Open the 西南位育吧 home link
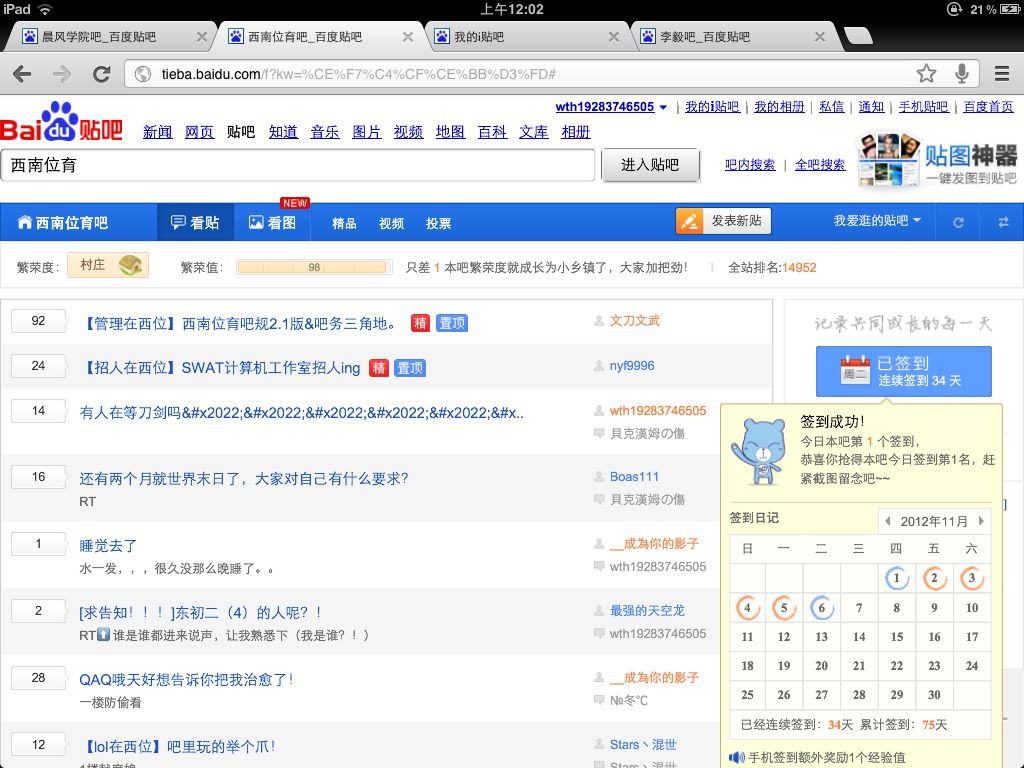1024x768 pixels. click(x=63, y=223)
